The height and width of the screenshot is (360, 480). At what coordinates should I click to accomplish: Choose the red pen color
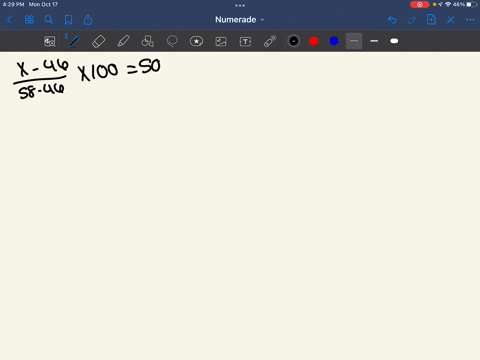[x=314, y=41]
